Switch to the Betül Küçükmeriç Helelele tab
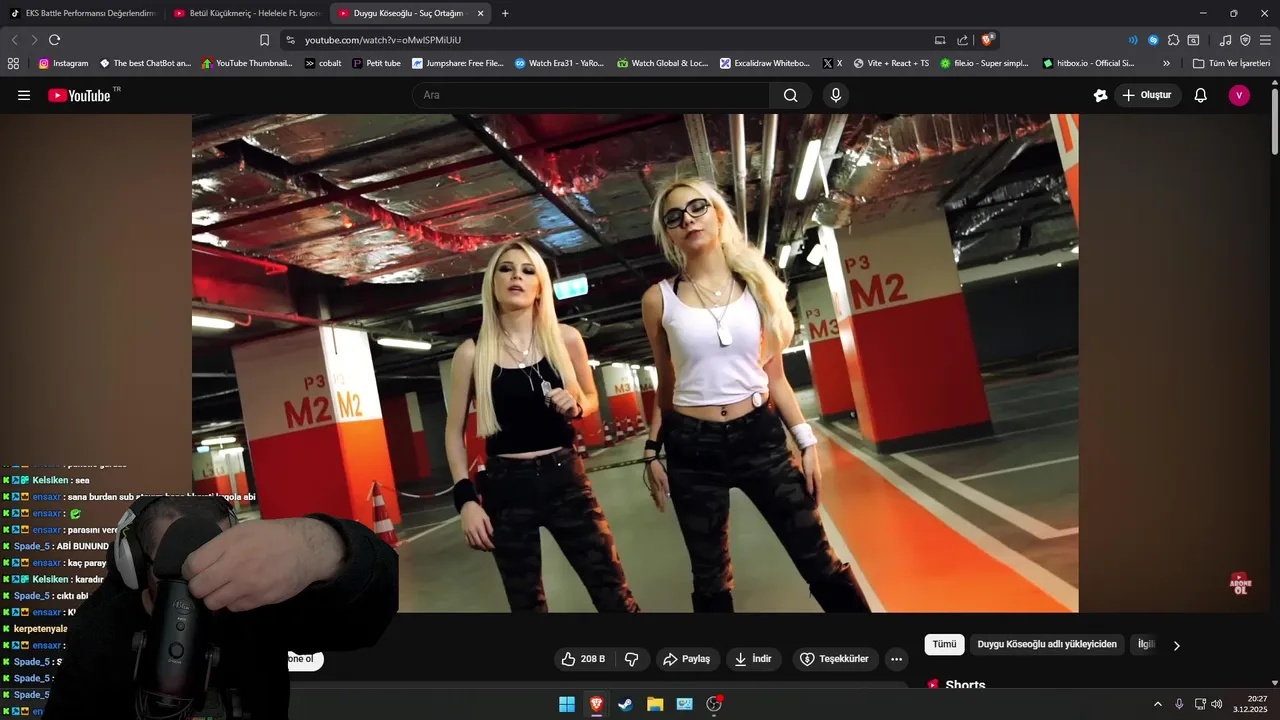Image resolution: width=1280 pixels, height=720 pixels. (x=247, y=13)
